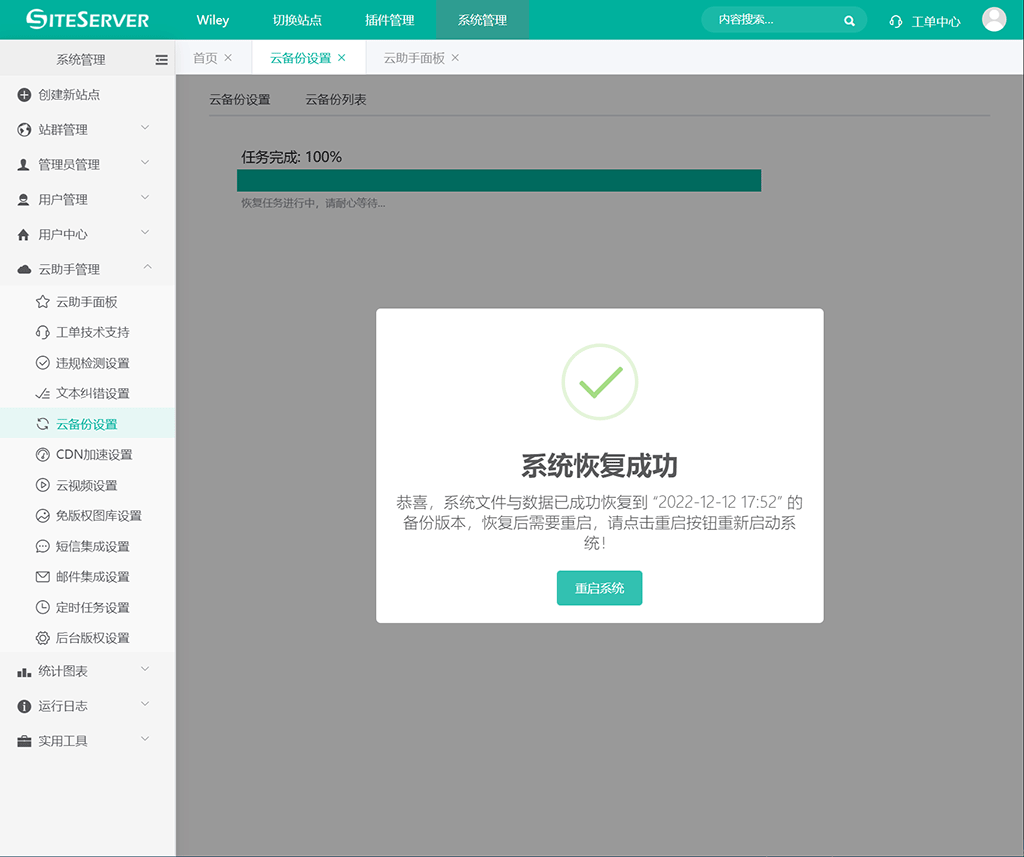
Task: Click the search magnifier icon
Action: pyautogui.click(x=849, y=20)
